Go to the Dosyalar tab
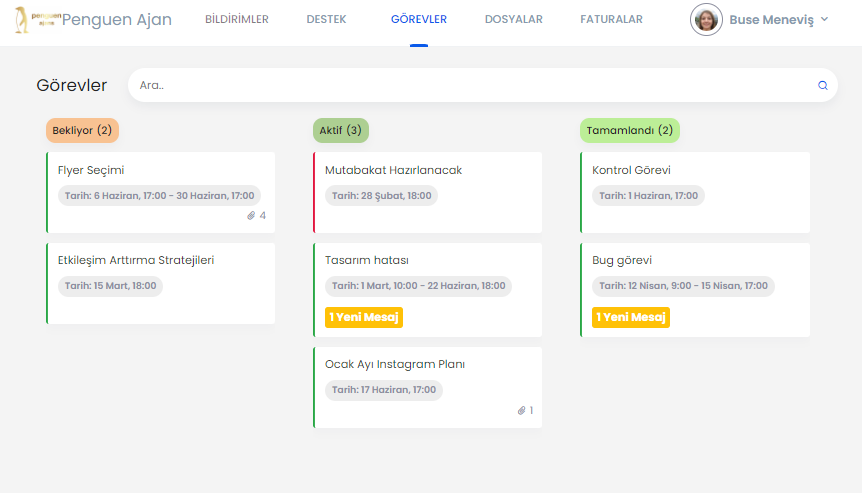Viewport: 862px width, 493px height. point(513,19)
